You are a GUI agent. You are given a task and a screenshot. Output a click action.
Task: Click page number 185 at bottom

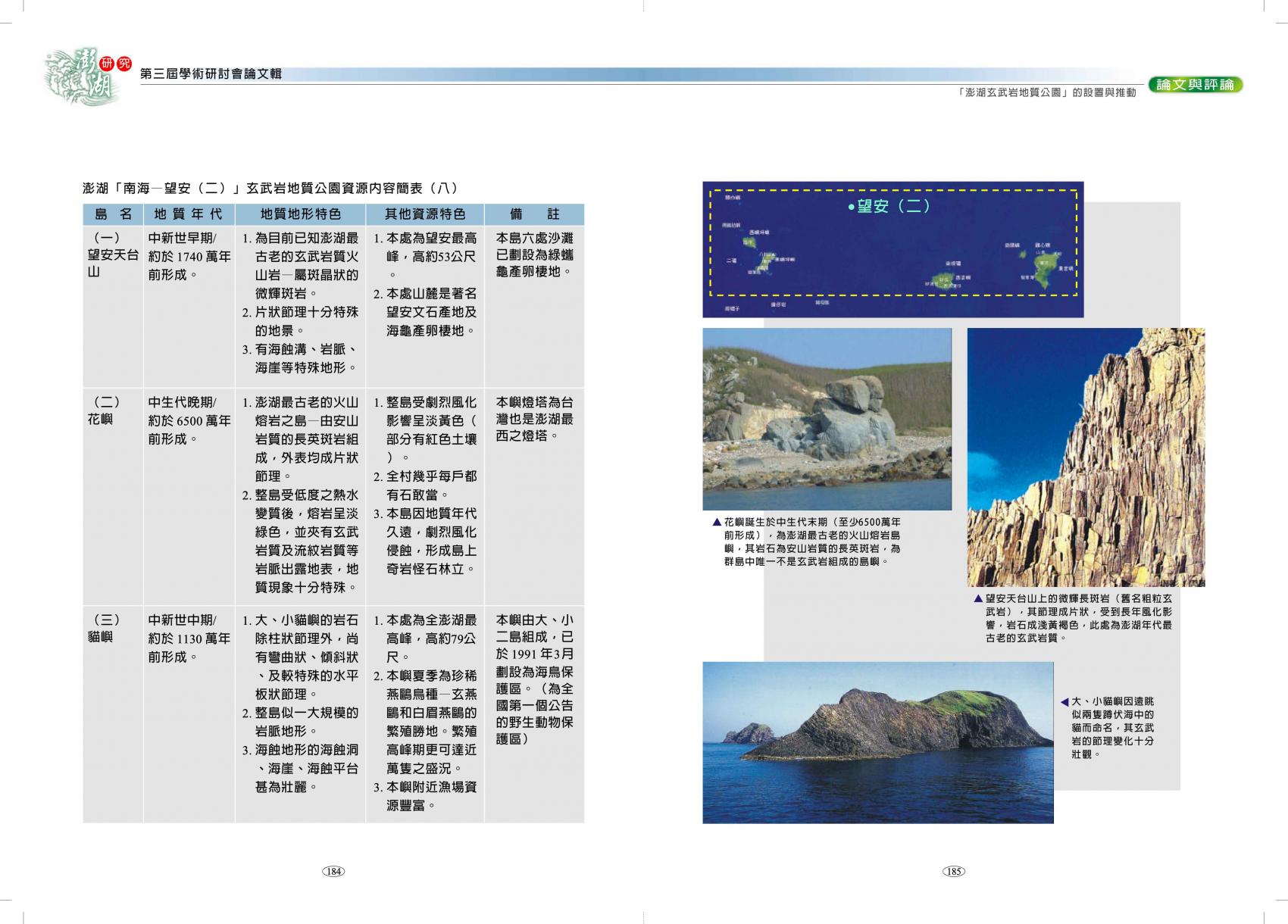(953, 871)
